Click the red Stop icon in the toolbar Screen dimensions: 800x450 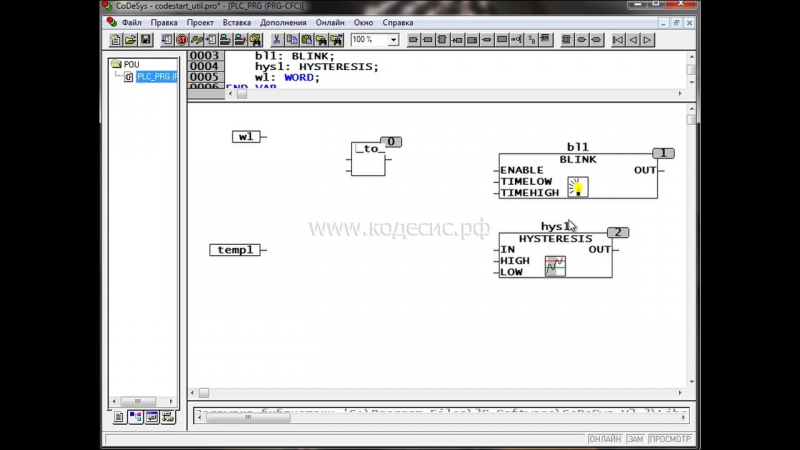[x=182, y=40]
